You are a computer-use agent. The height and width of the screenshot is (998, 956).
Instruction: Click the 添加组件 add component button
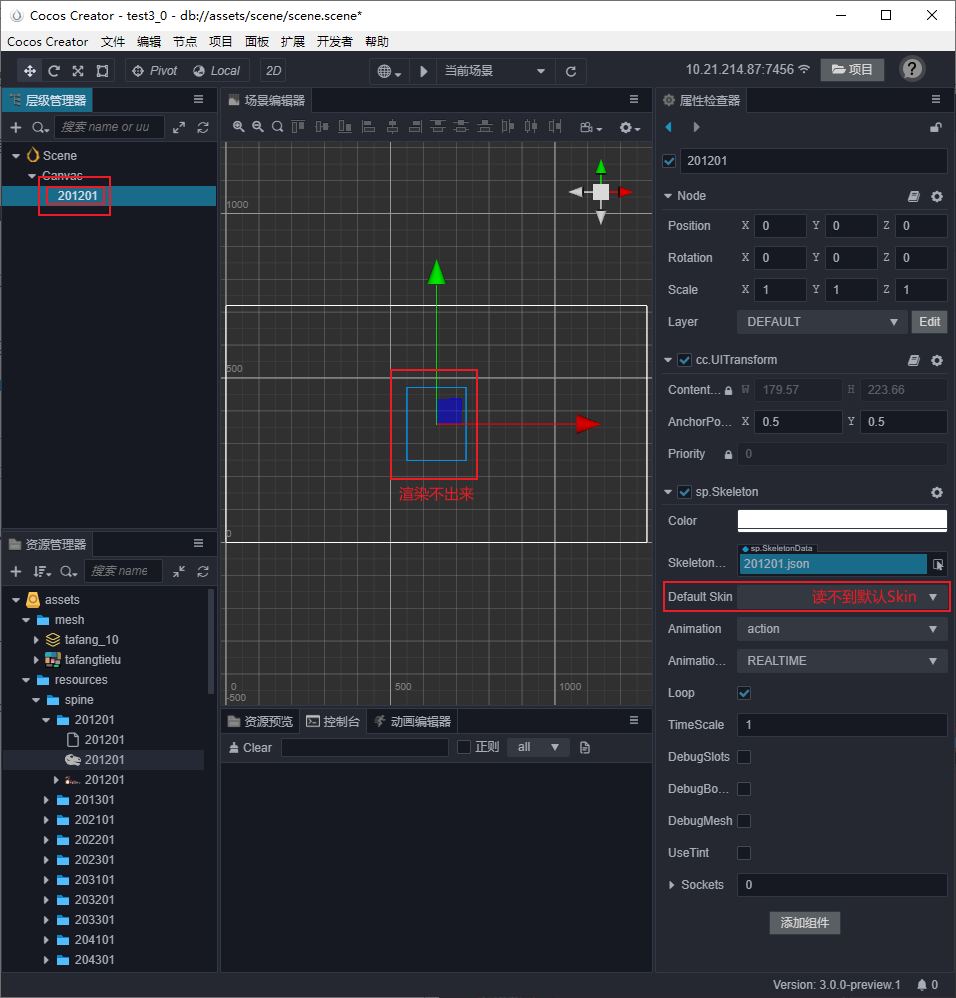[805, 922]
